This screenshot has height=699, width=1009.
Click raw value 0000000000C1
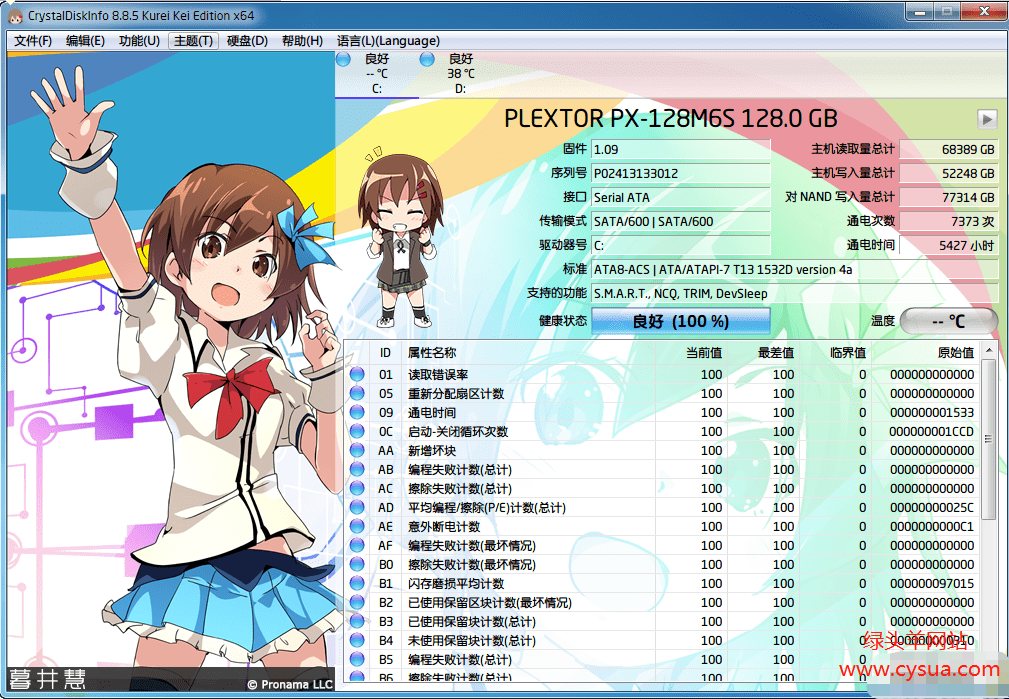(x=932, y=527)
